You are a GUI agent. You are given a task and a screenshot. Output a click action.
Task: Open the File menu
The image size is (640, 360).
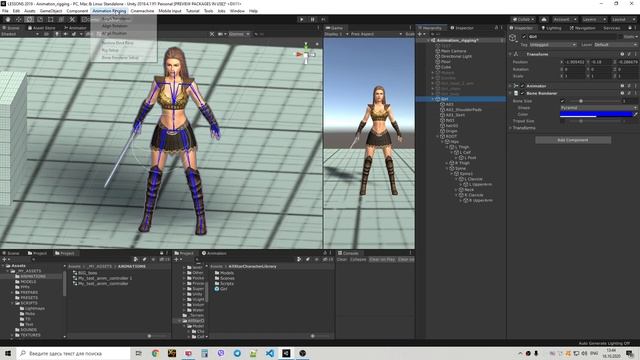coord(5,11)
